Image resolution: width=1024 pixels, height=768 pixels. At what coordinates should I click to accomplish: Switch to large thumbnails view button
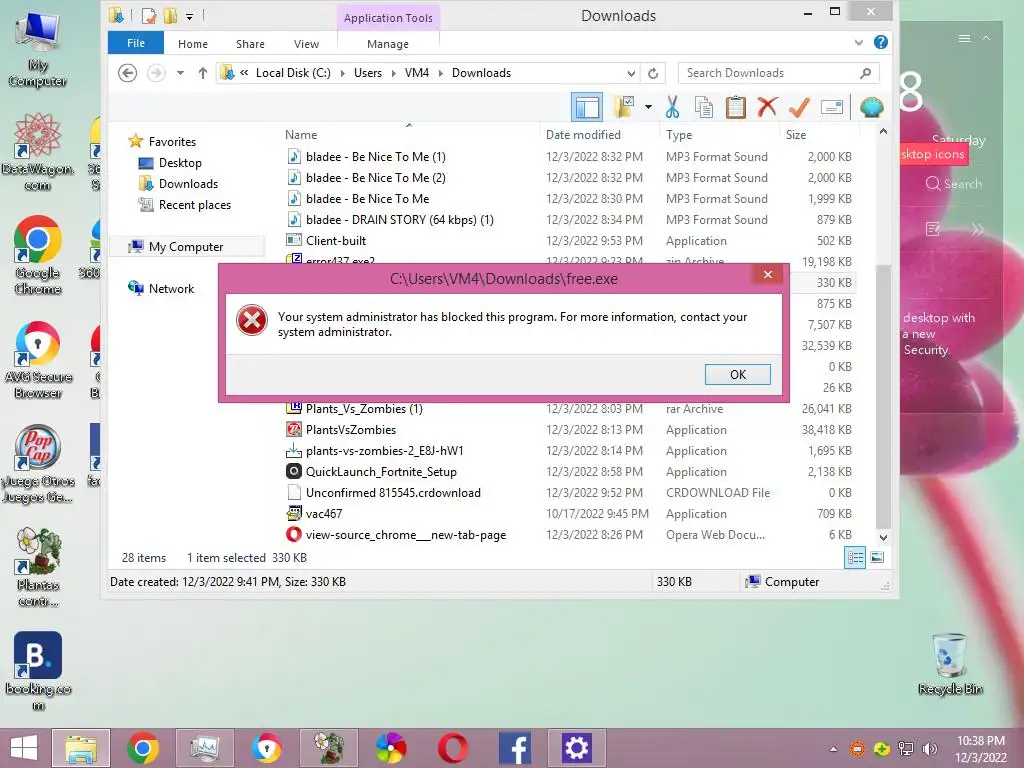pyautogui.click(x=877, y=558)
